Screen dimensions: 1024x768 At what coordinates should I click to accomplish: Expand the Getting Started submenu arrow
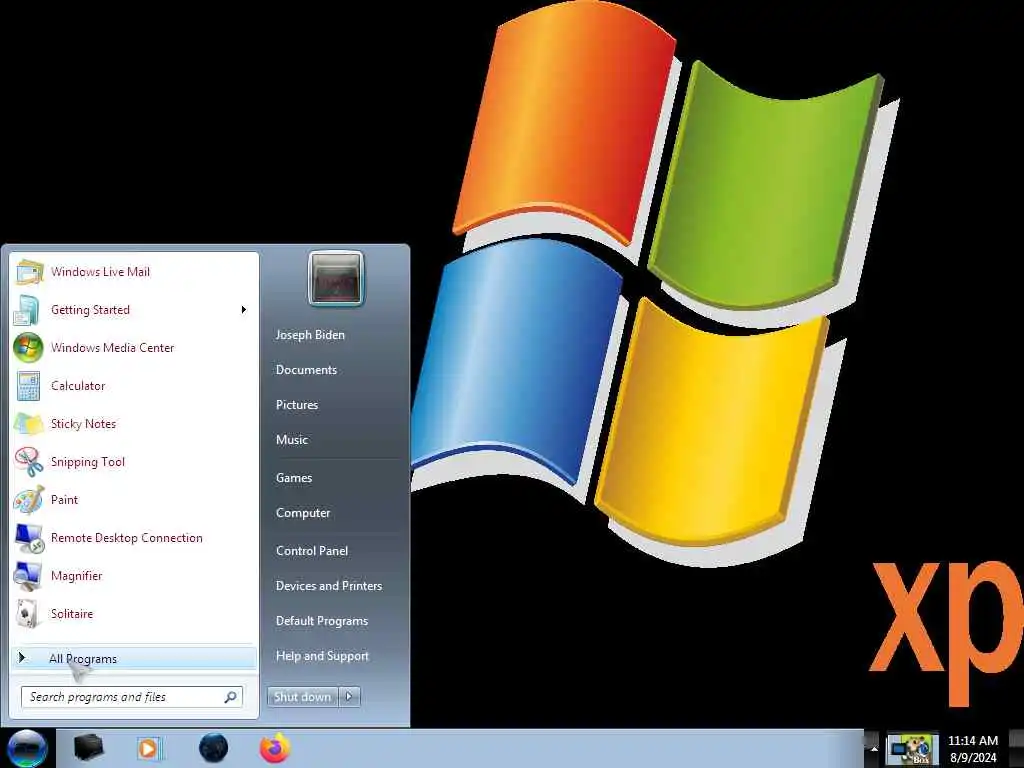(x=244, y=310)
